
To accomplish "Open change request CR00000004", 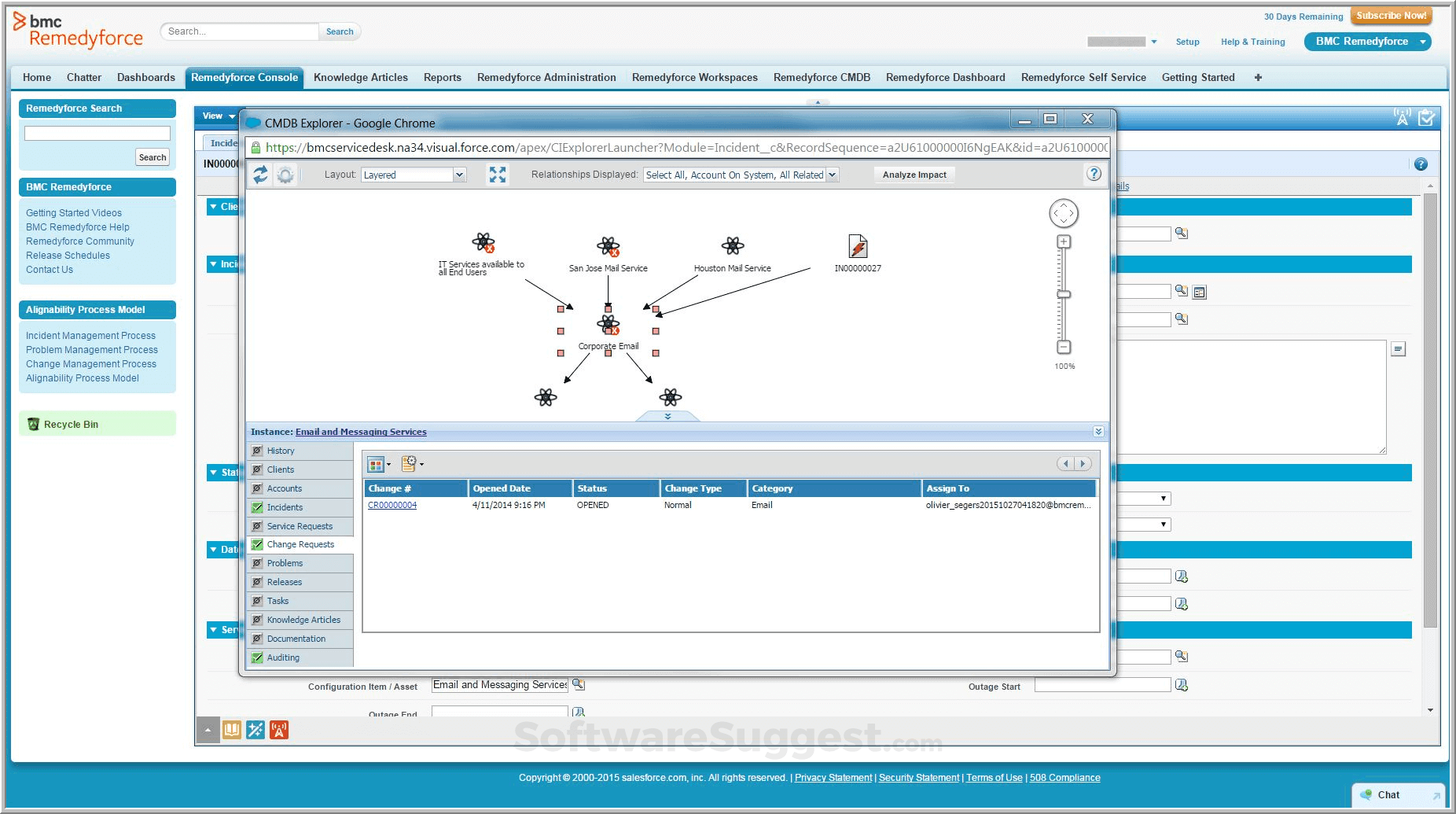I will [392, 505].
